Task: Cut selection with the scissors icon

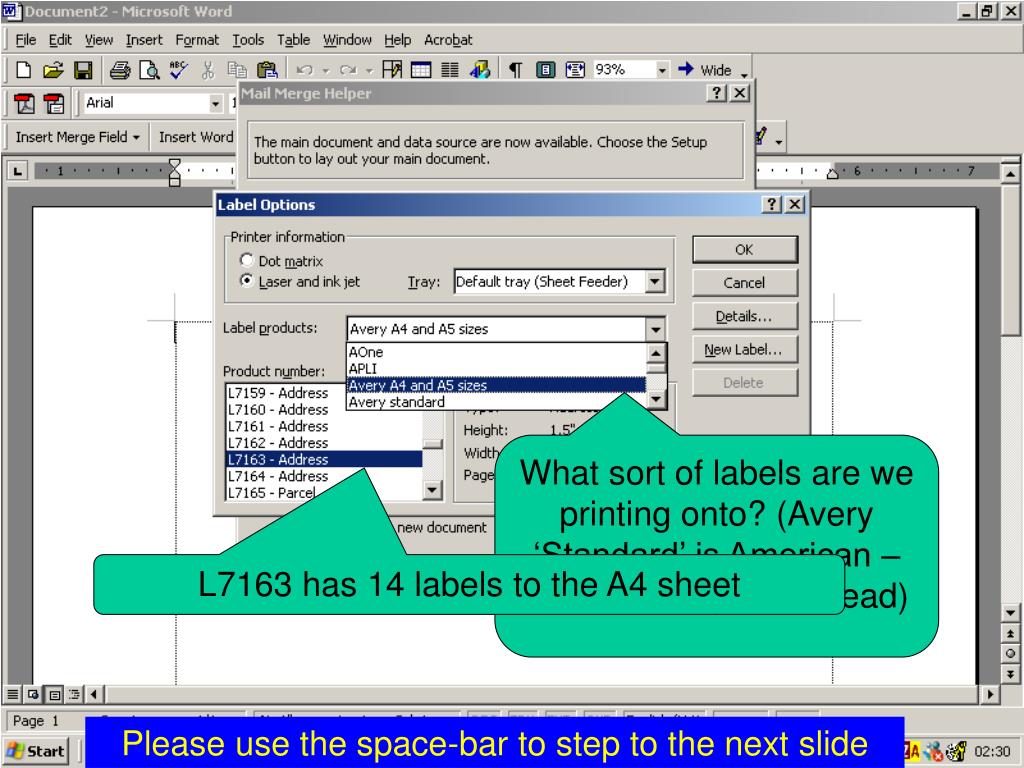Action: (208, 70)
